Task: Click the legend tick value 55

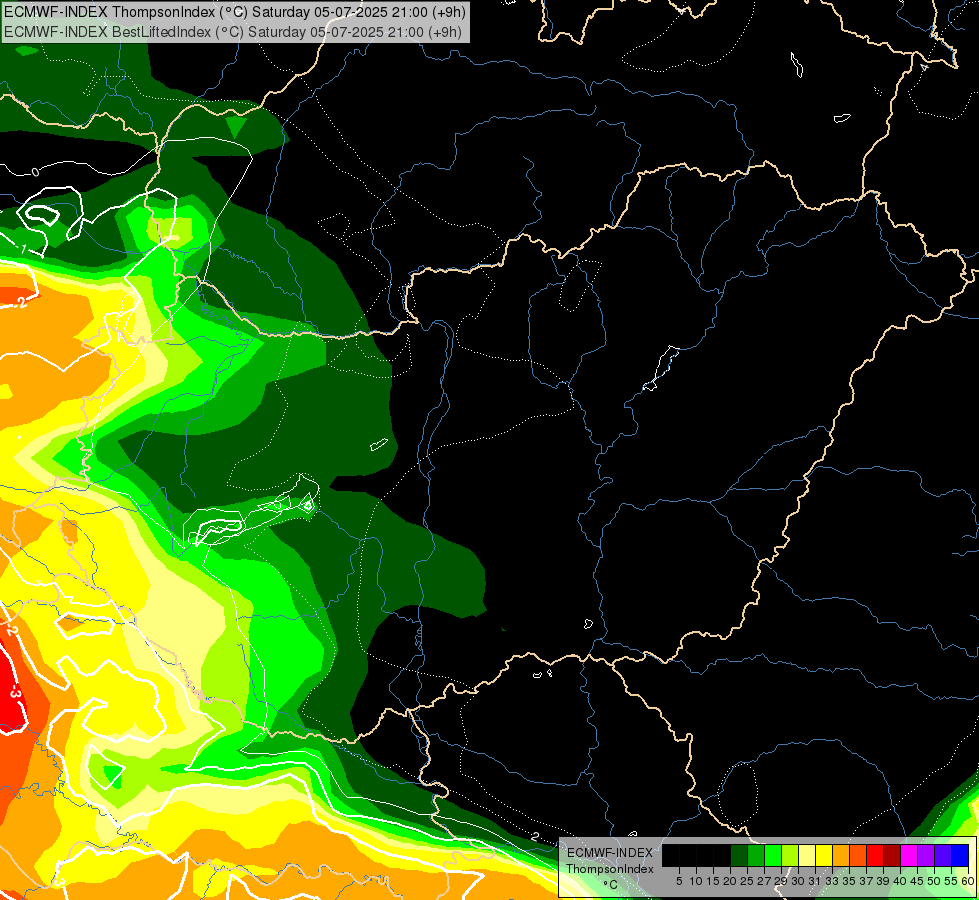Action: click(952, 881)
